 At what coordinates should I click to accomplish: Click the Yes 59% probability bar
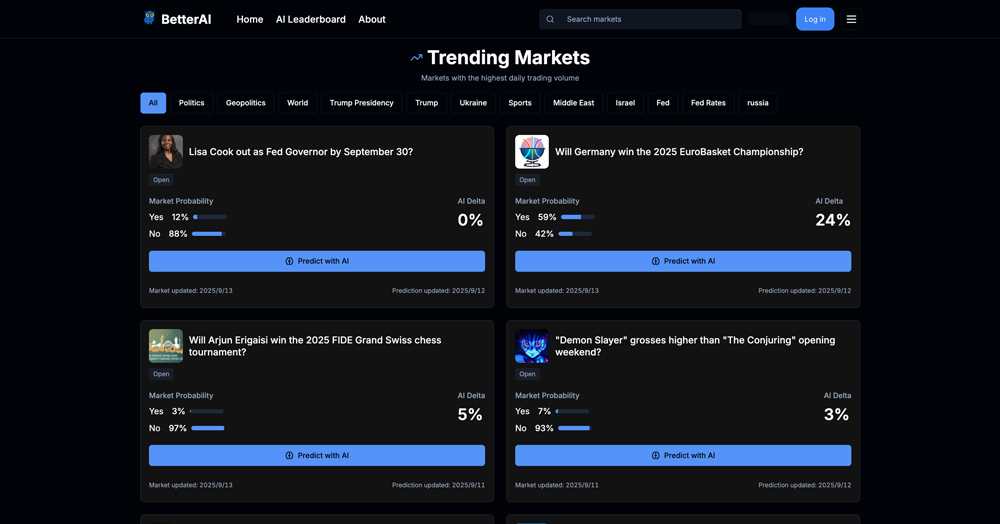pyautogui.click(x=578, y=217)
